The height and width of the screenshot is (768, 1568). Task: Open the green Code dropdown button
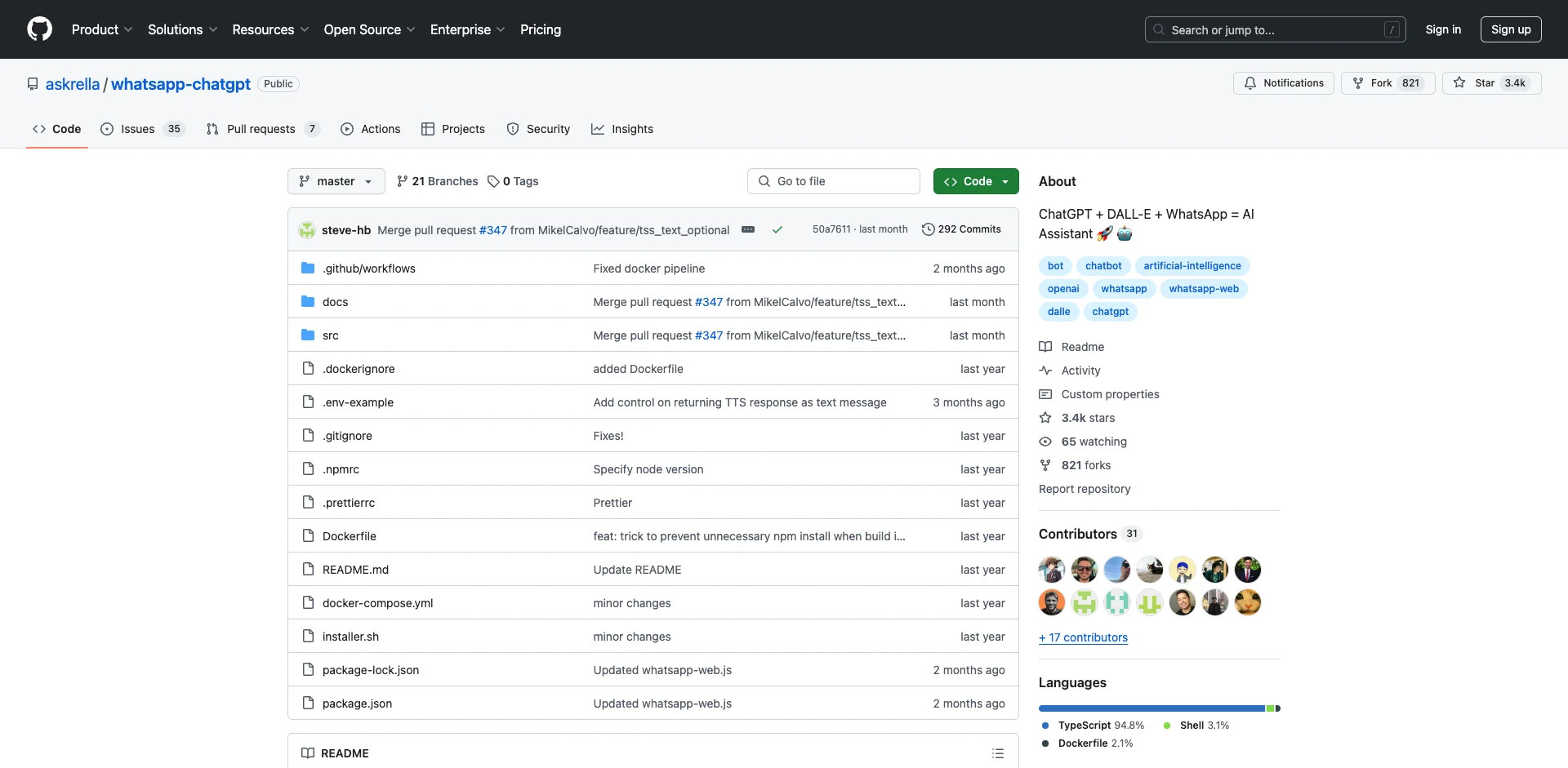(976, 181)
